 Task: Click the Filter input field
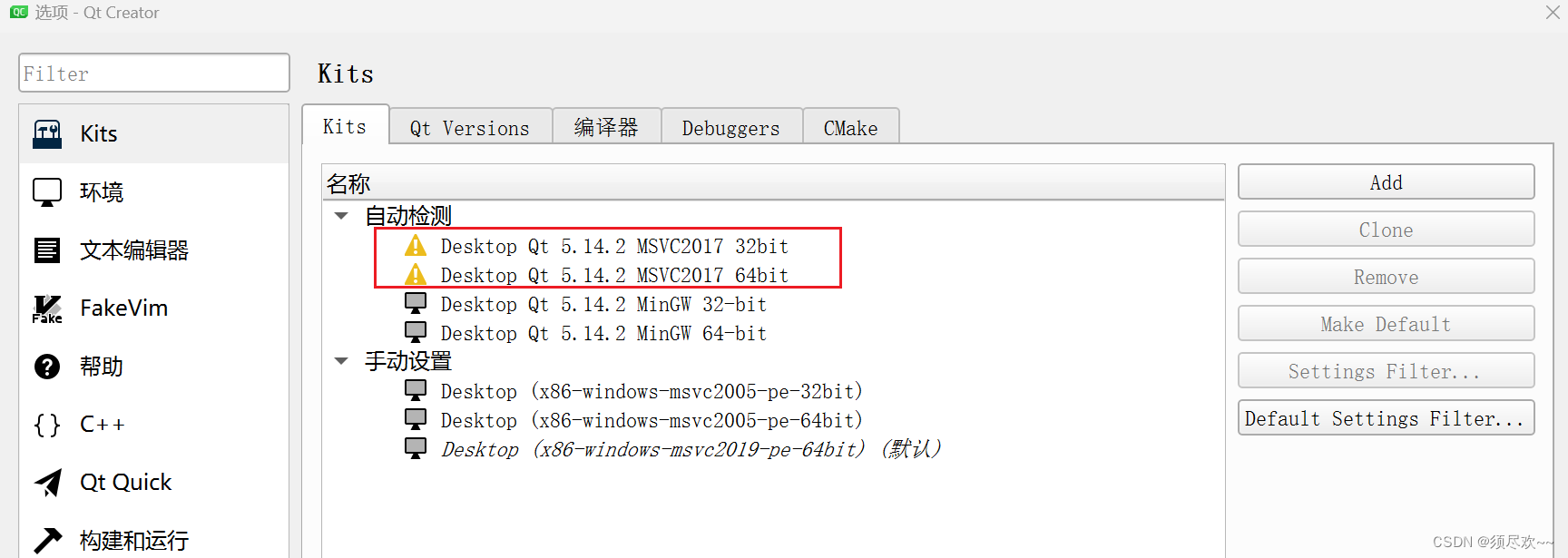[154, 73]
